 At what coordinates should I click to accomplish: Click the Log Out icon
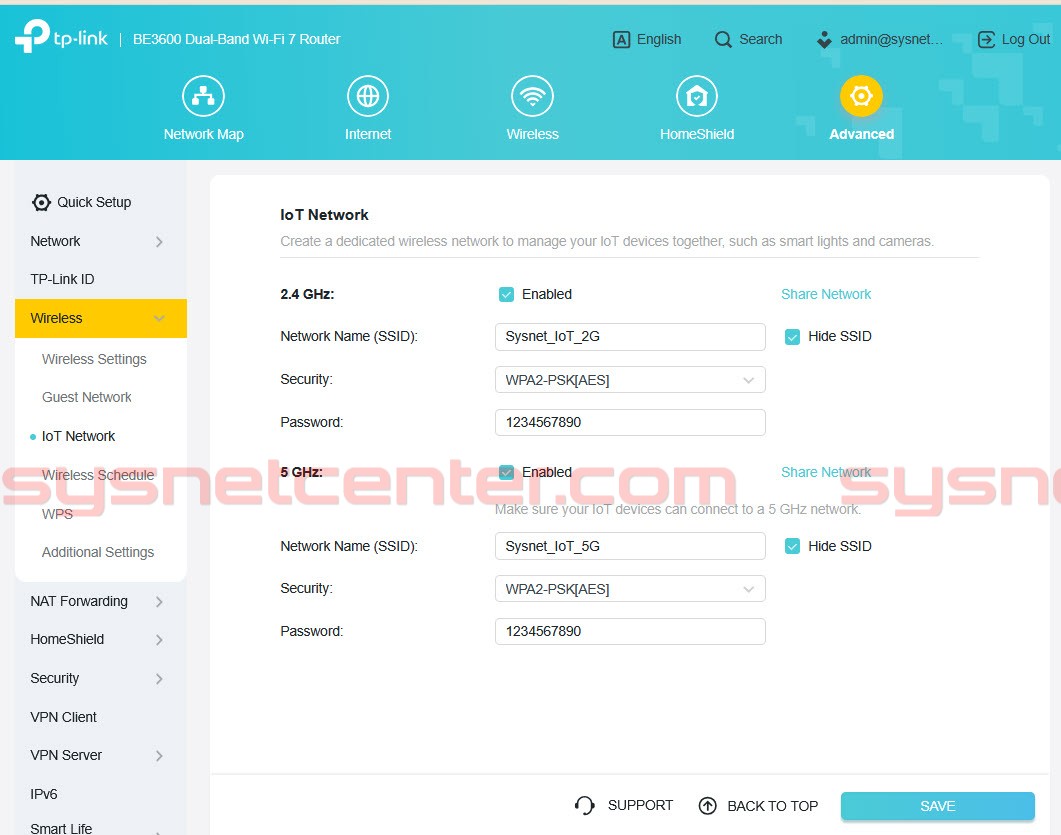pos(986,39)
